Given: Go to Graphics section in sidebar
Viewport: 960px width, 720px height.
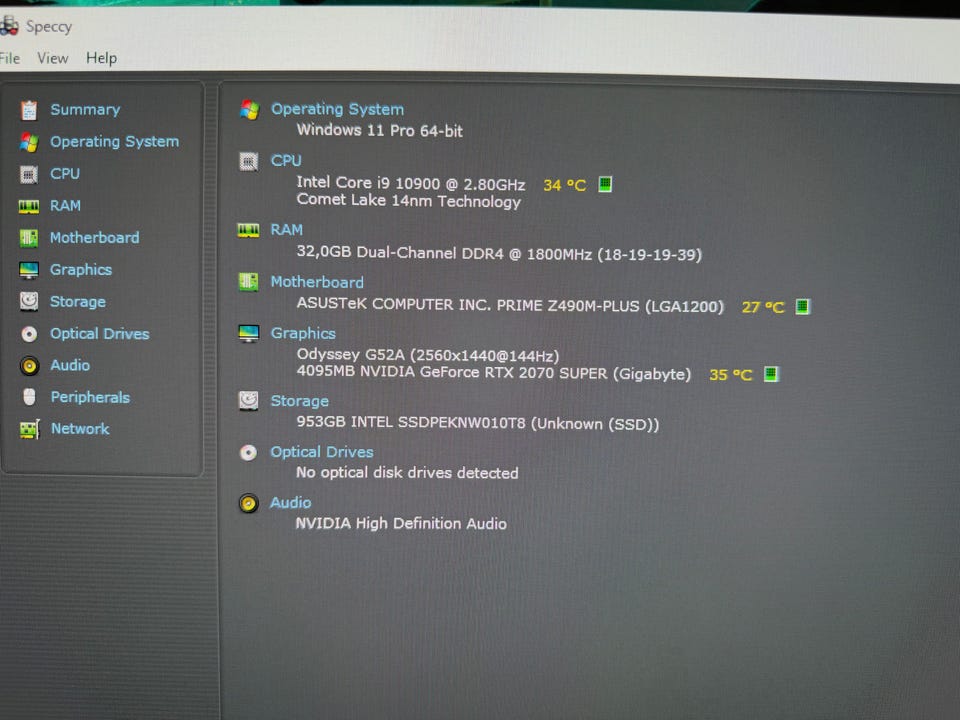Looking at the screenshot, I should (x=81, y=270).
